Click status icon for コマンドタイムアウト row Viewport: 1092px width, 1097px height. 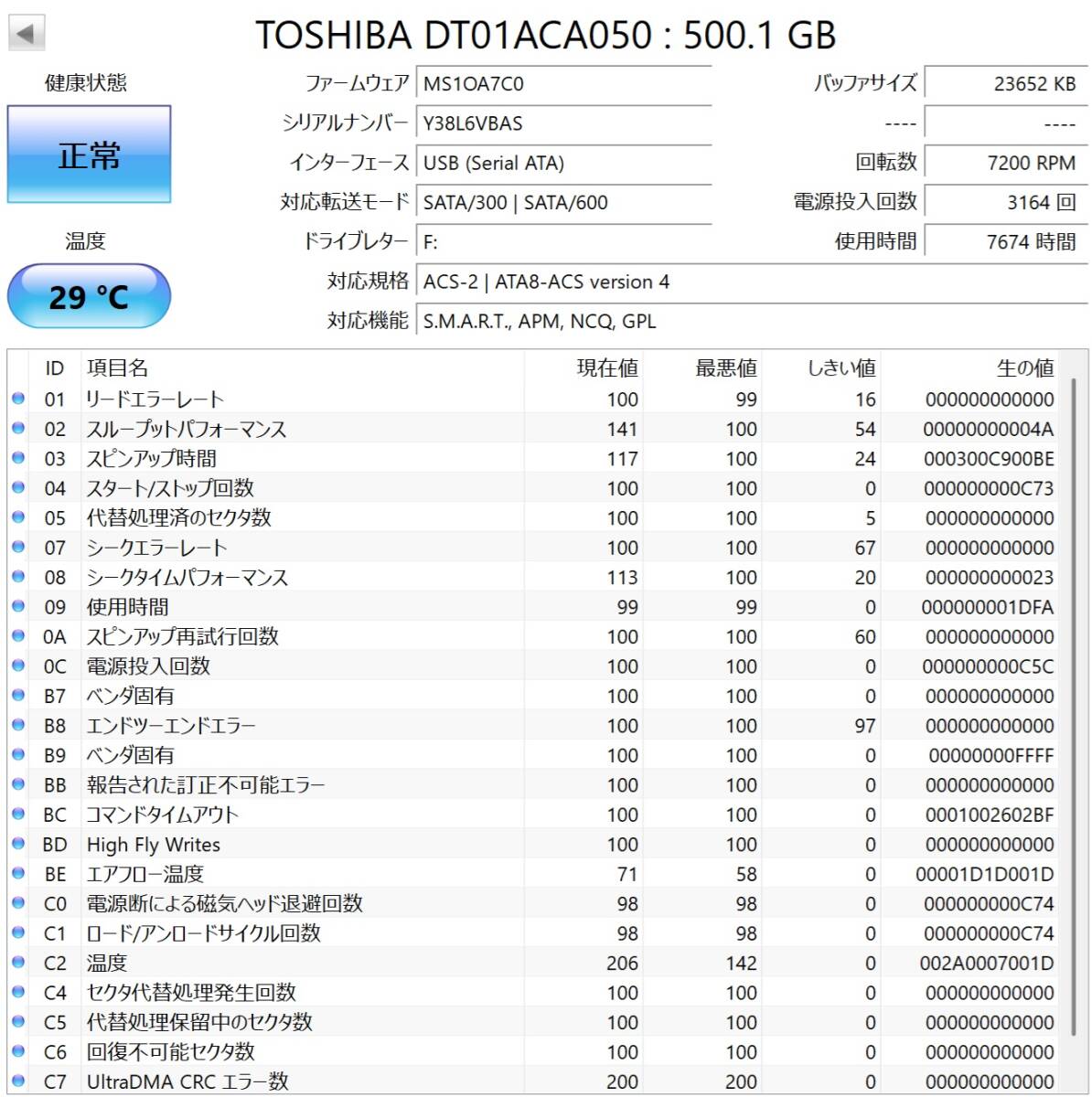(x=17, y=815)
